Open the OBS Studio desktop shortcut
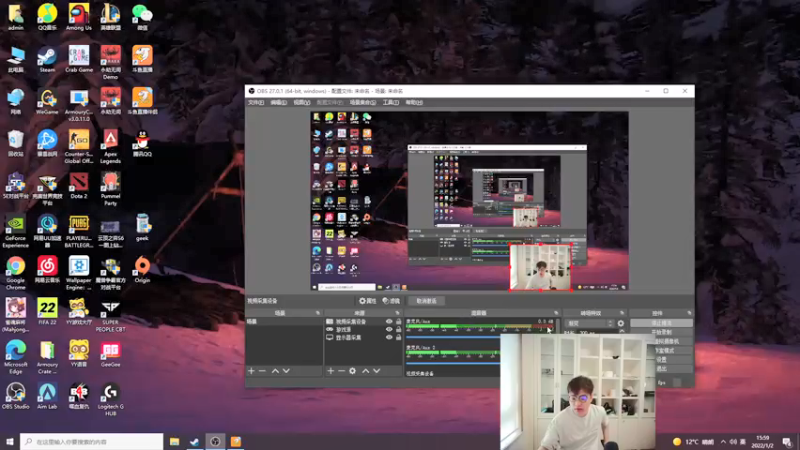This screenshot has height=450, width=800. pos(15,396)
